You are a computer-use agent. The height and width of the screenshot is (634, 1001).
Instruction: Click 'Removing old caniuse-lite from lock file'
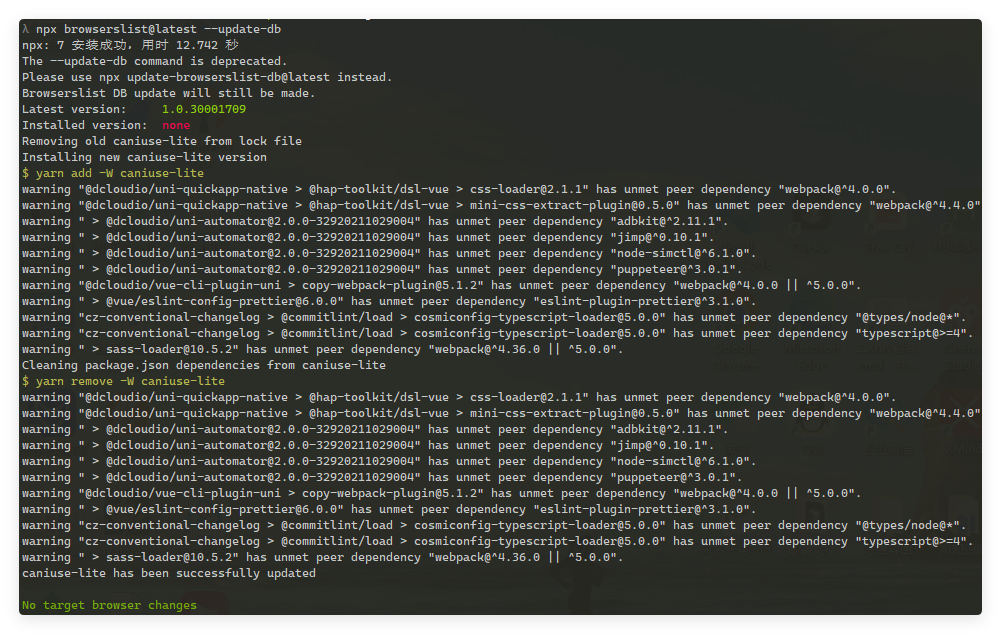coord(162,141)
